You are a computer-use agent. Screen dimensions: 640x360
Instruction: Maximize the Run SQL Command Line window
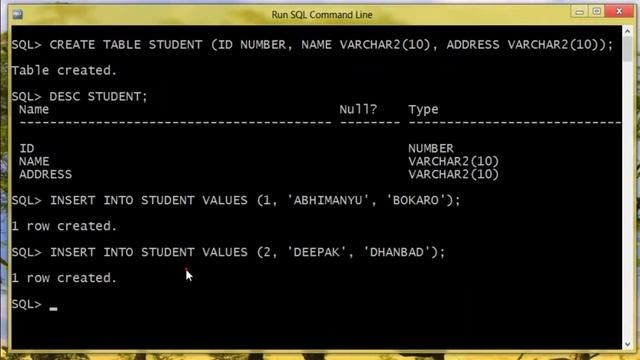click(596, 12)
